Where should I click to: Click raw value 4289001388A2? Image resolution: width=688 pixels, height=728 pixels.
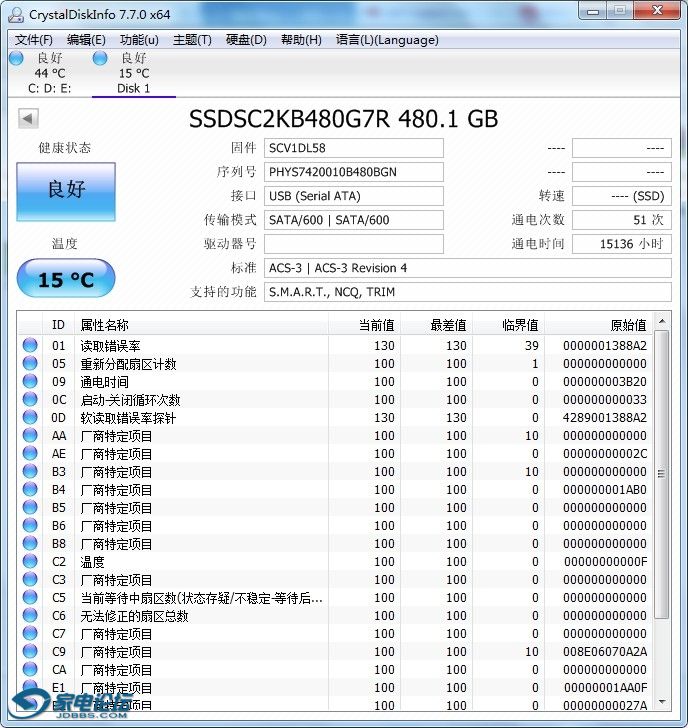[605, 418]
